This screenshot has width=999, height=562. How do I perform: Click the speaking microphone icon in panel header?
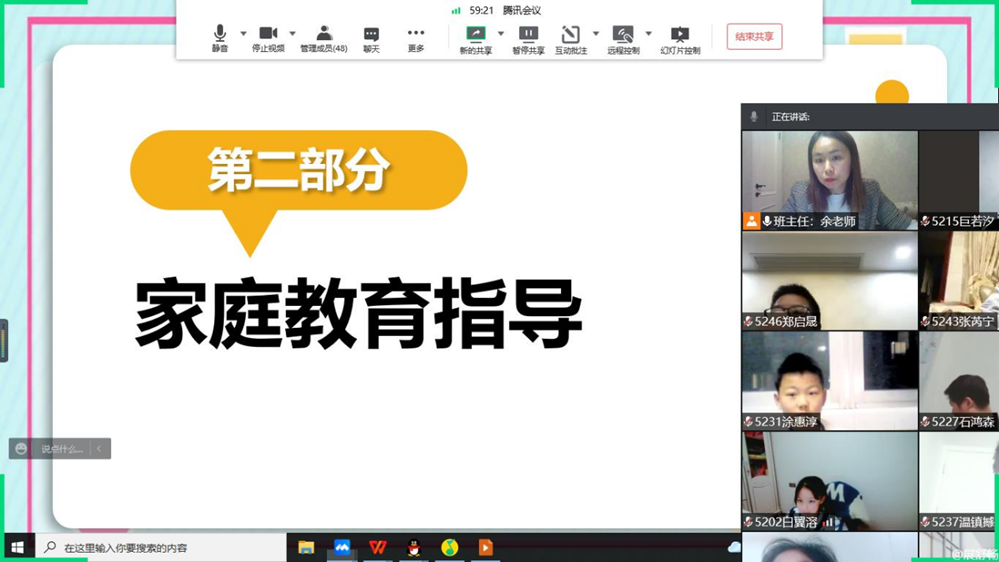pyautogui.click(x=754, y=117)
